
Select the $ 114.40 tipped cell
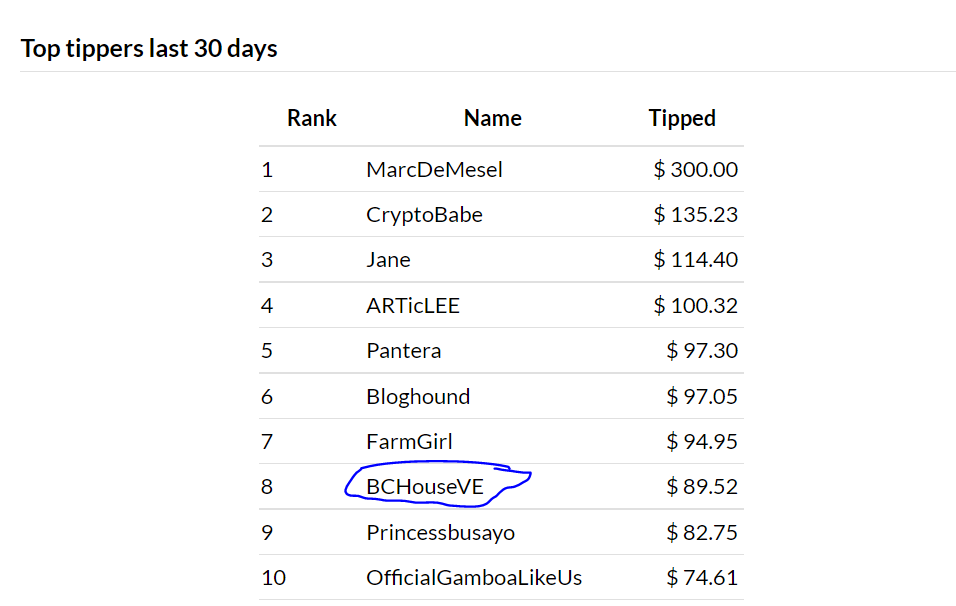tap(696, 260)
